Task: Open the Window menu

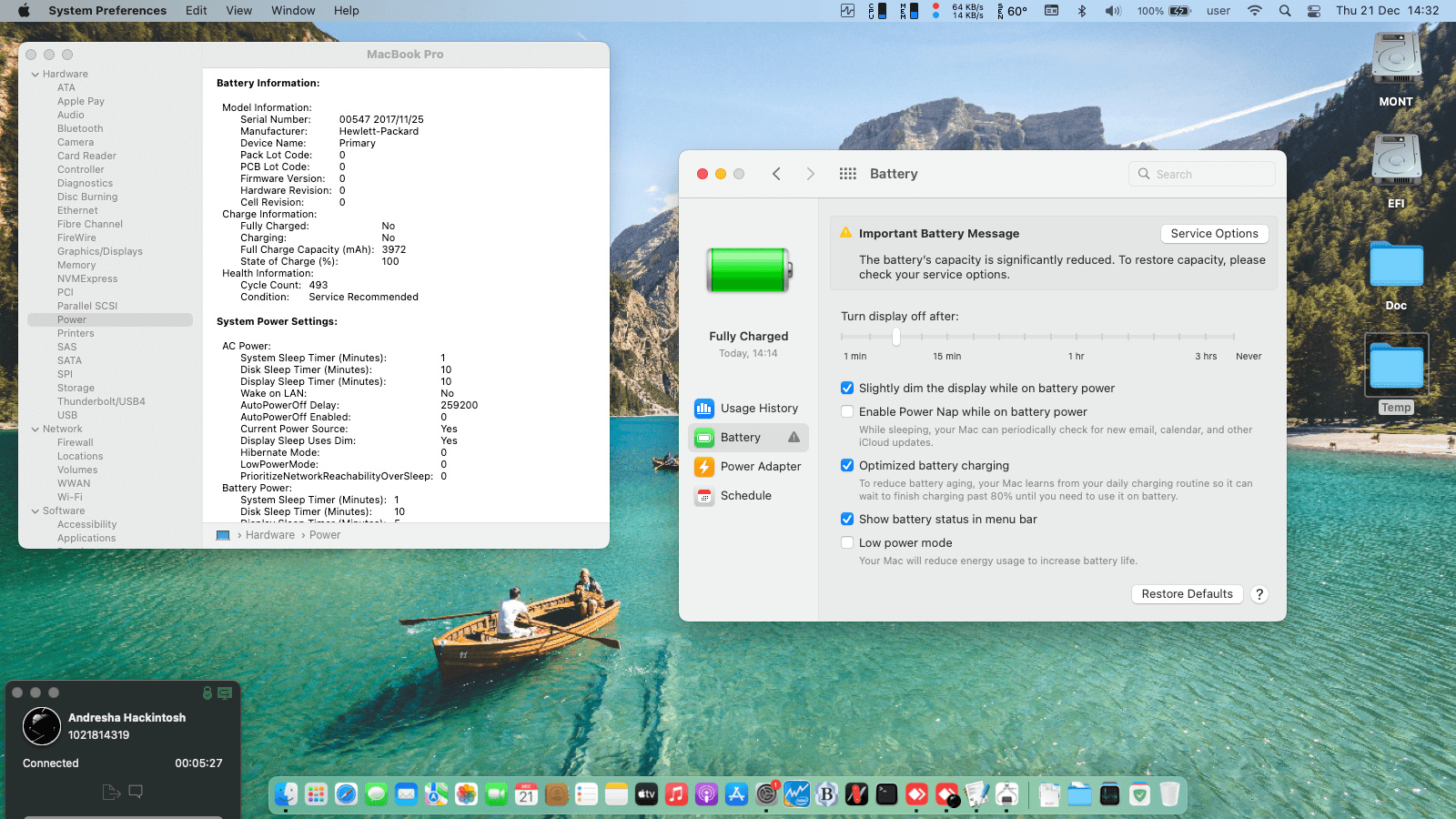Action: click(x=293, y=11)
